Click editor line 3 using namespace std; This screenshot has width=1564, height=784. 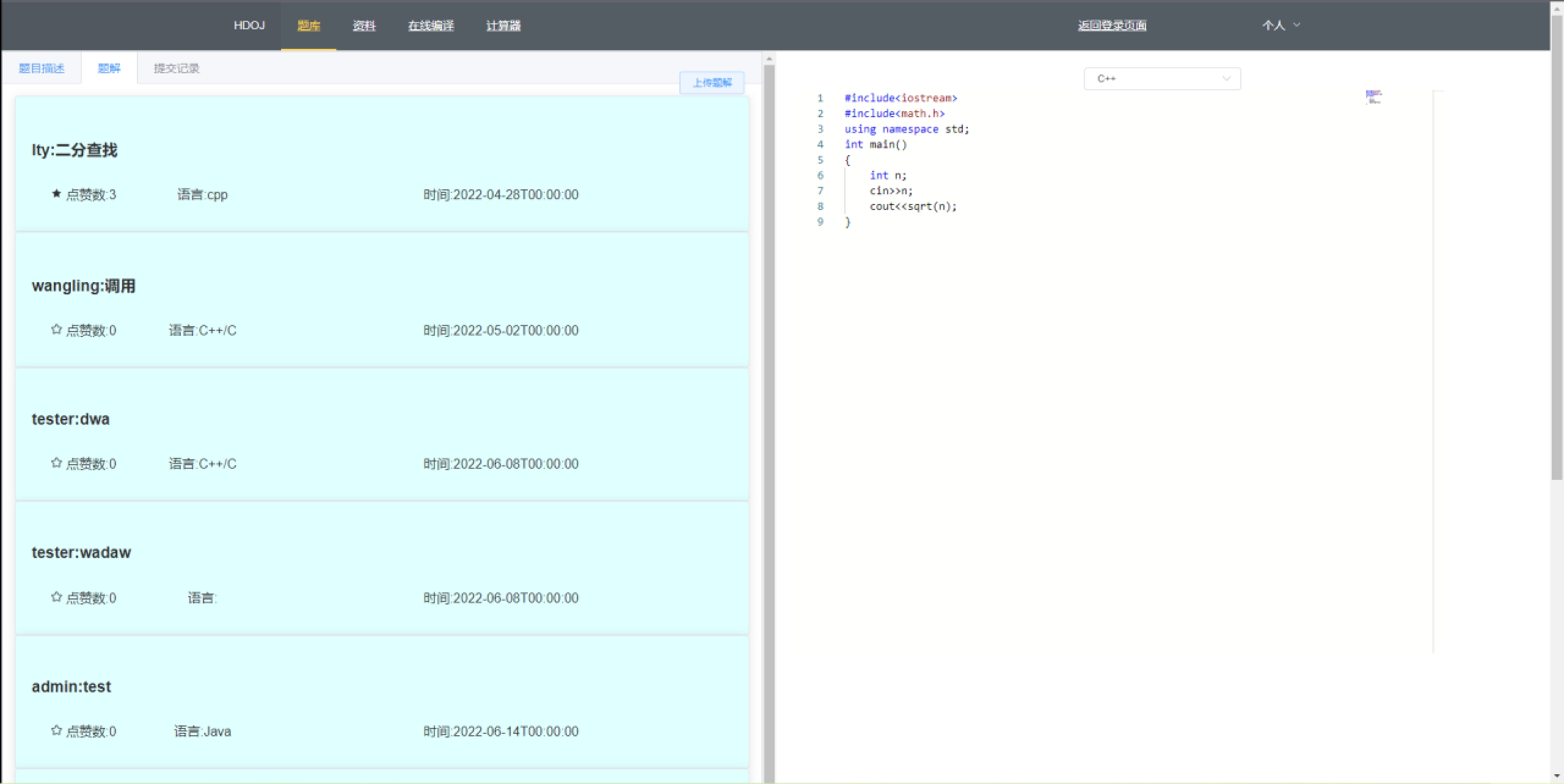907,129
